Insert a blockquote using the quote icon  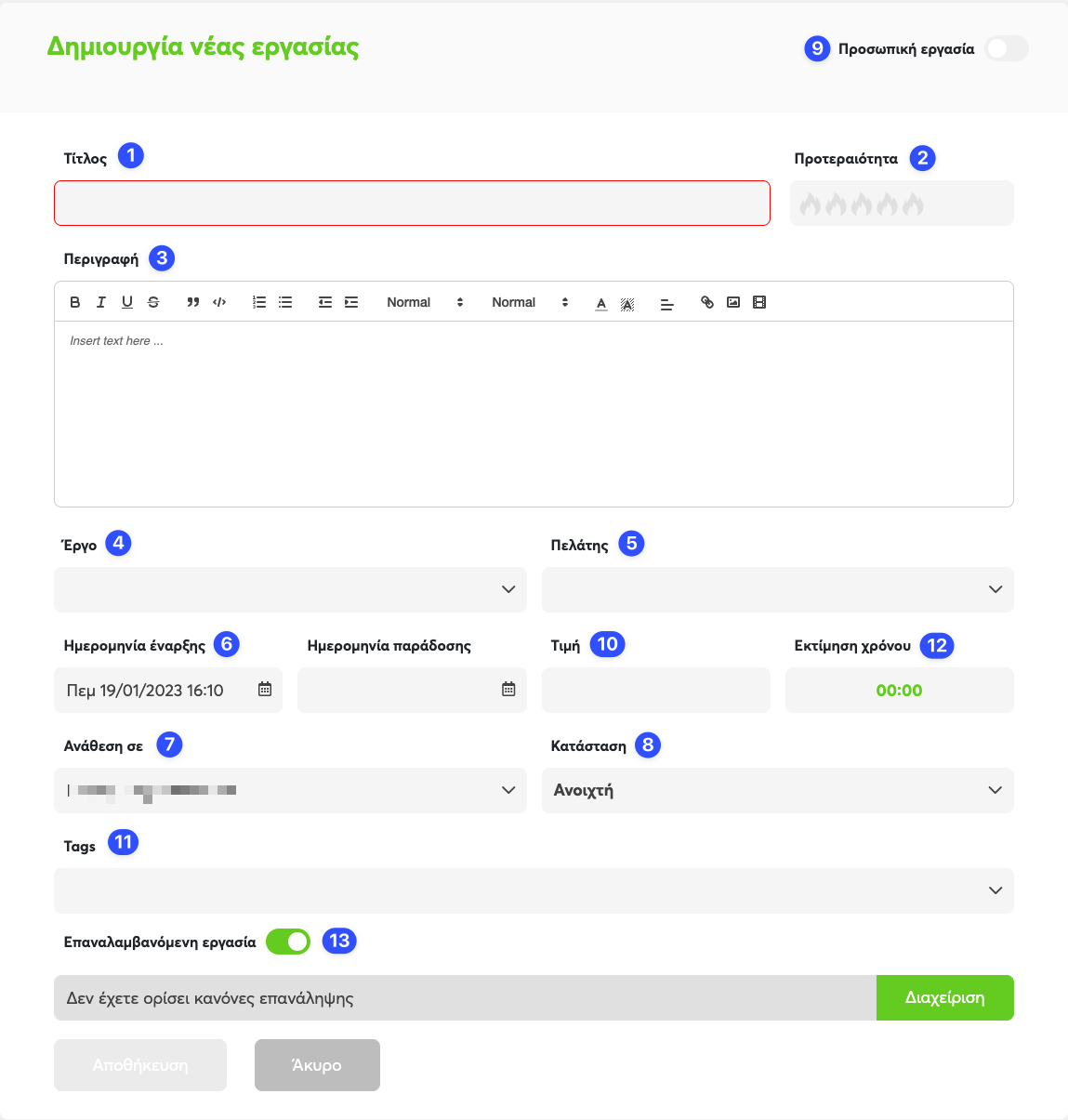pos(193,302)
